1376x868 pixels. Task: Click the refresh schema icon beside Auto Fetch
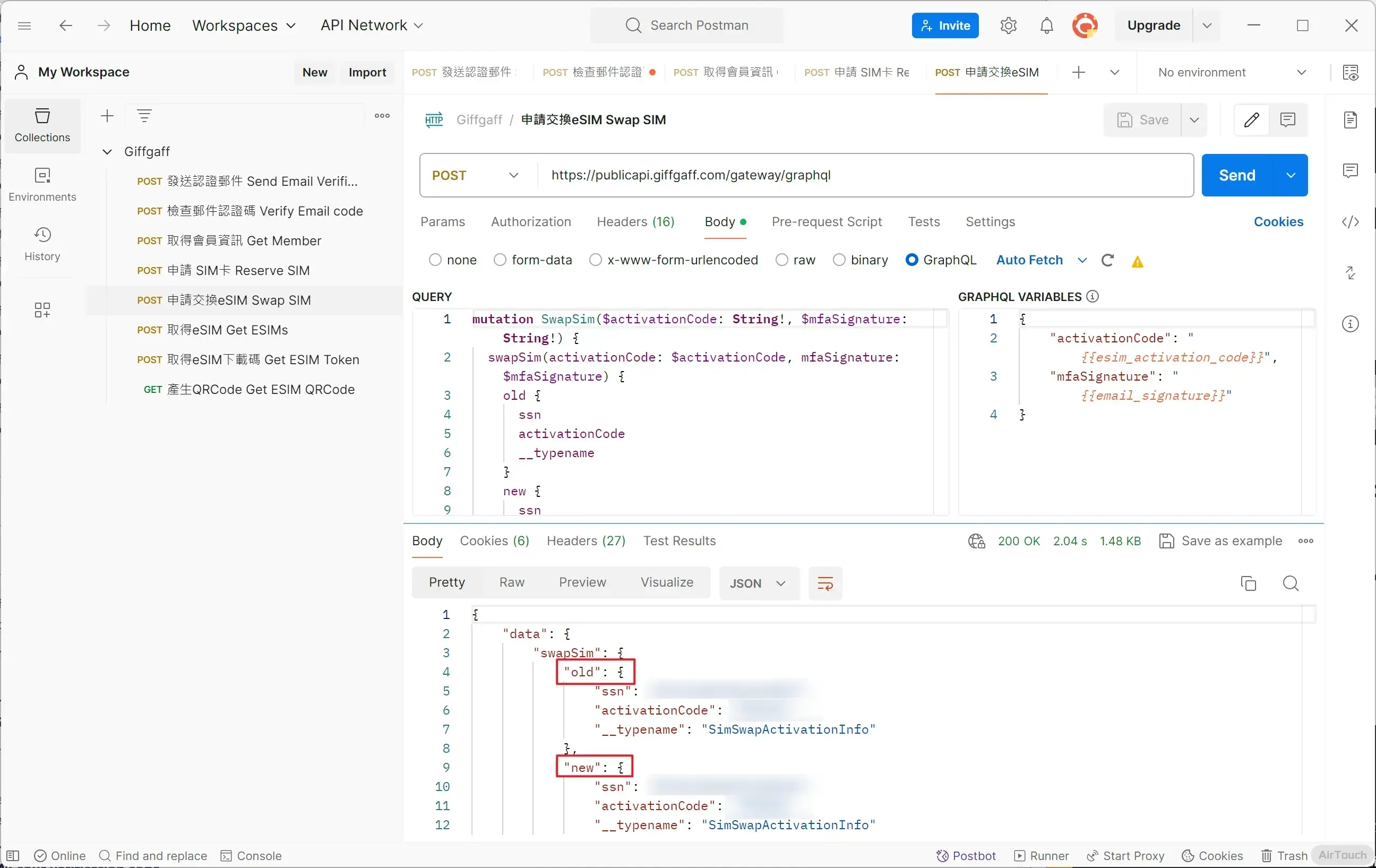pyautogui.click(x=1107, y=261)
